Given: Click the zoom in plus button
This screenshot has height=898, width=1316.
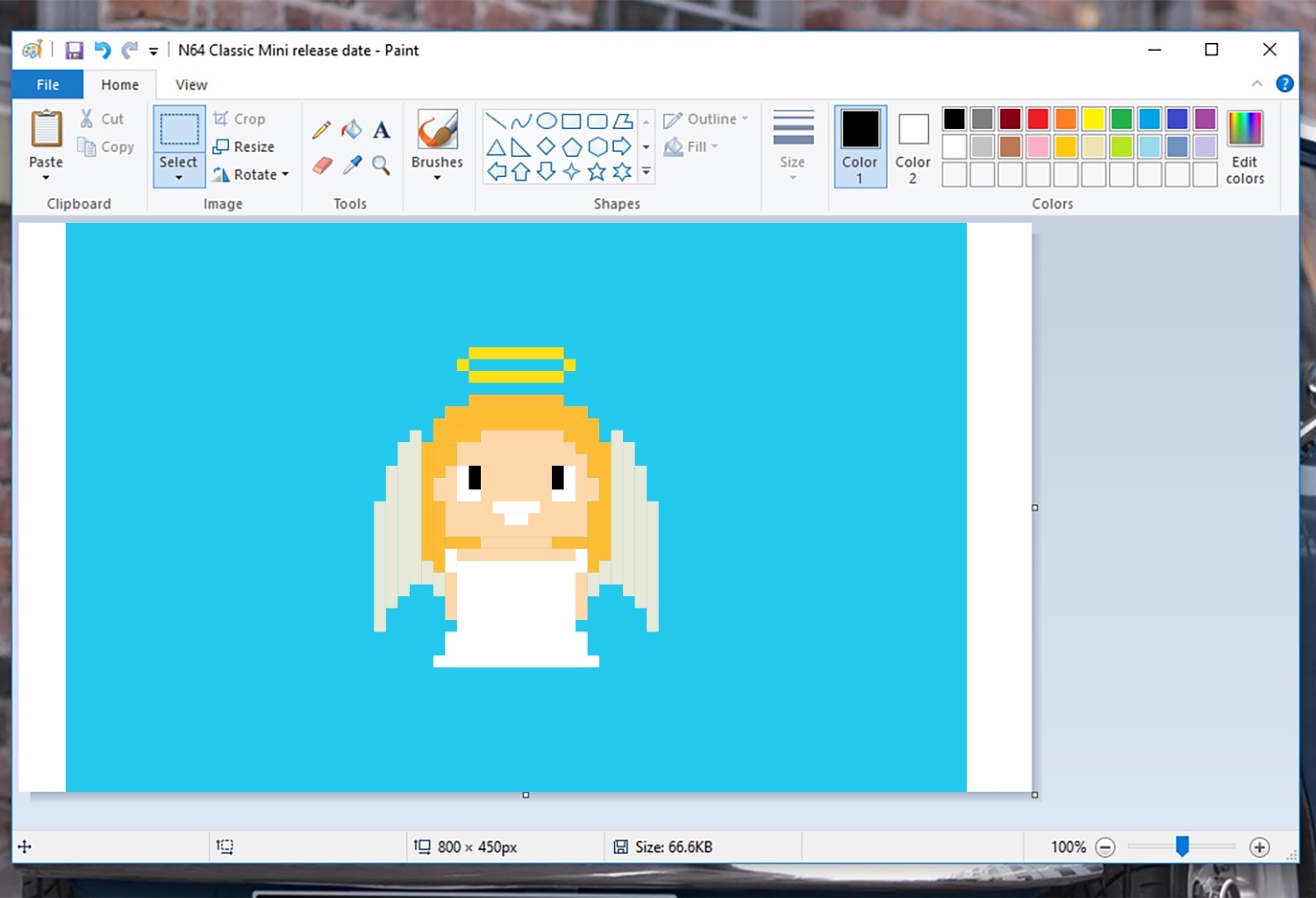Looking at the screenshot, I should [1260, 847].
